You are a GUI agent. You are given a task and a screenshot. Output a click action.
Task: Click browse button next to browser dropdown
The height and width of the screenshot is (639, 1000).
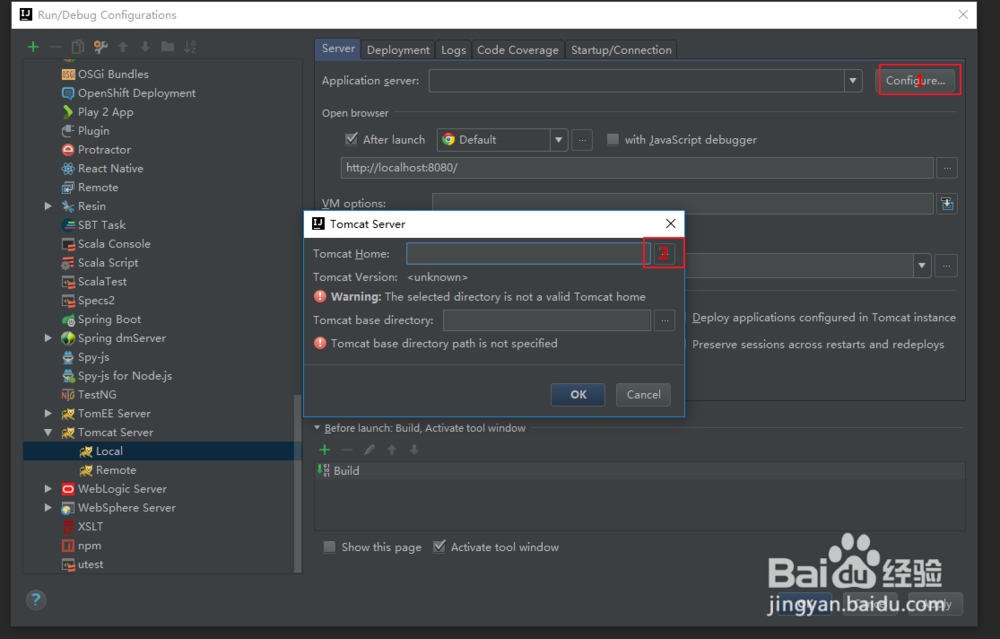coord(582,140)
